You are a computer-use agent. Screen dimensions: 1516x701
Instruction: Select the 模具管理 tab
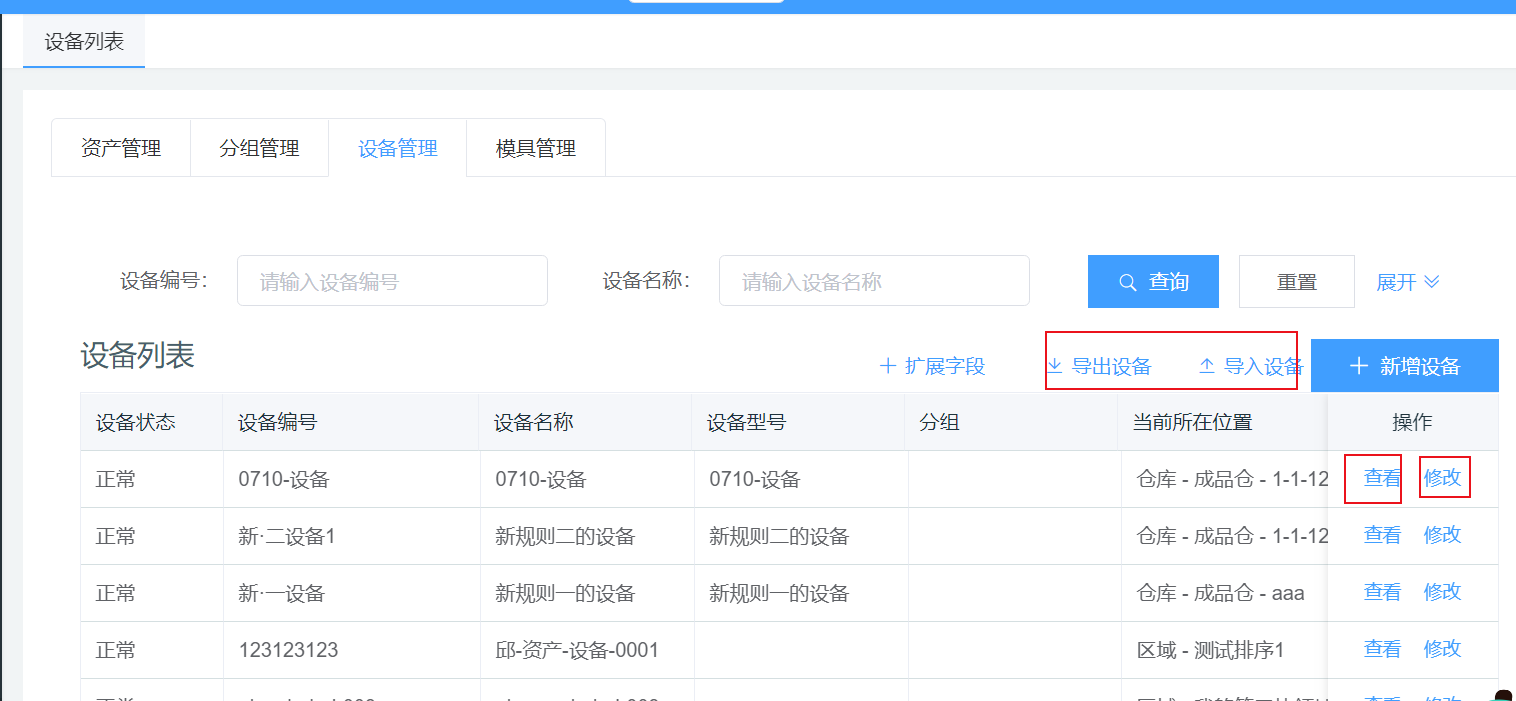click(x=536, y=149)
